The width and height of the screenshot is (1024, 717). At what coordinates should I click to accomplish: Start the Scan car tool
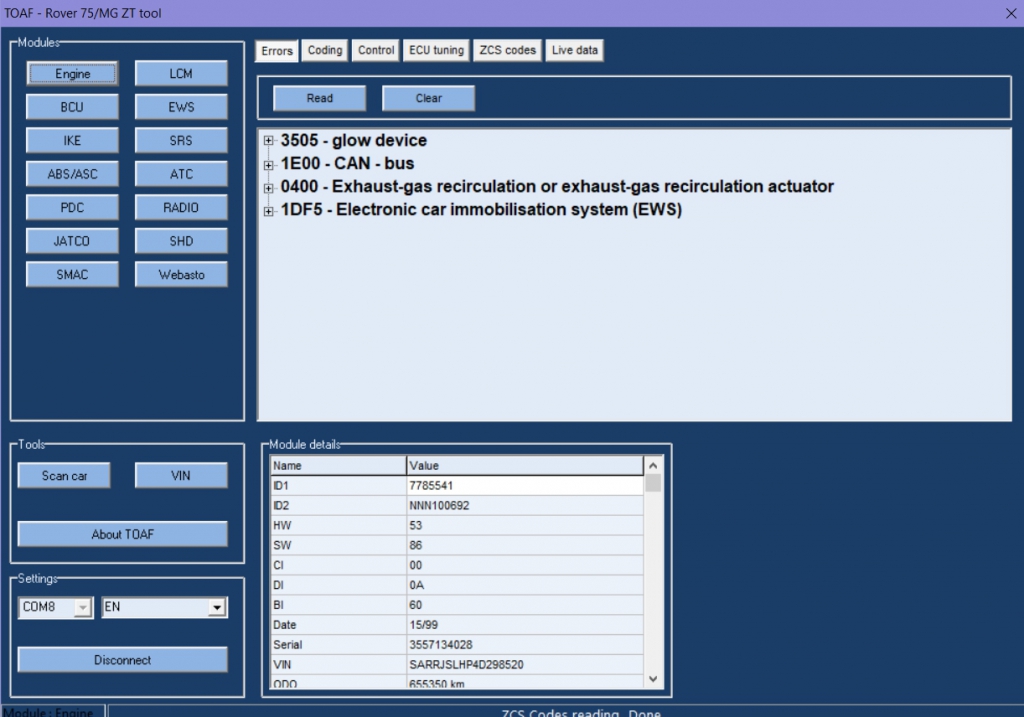64,476
